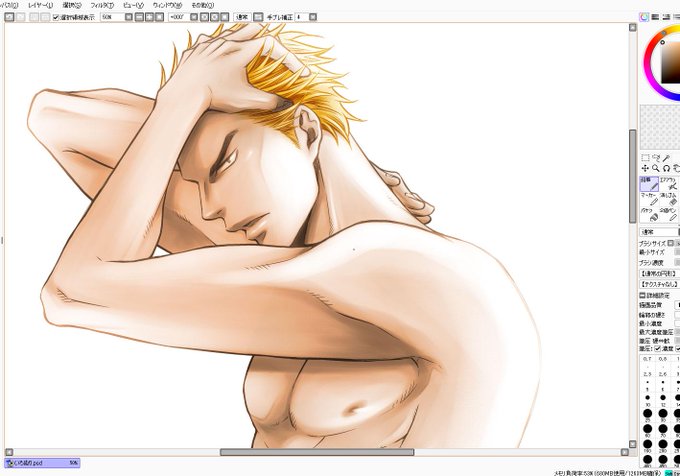Toggle the 筆圧 濃度 pressure checkbox
The width and height of the screenshot is (680, 476).
[x=658, y=349]
